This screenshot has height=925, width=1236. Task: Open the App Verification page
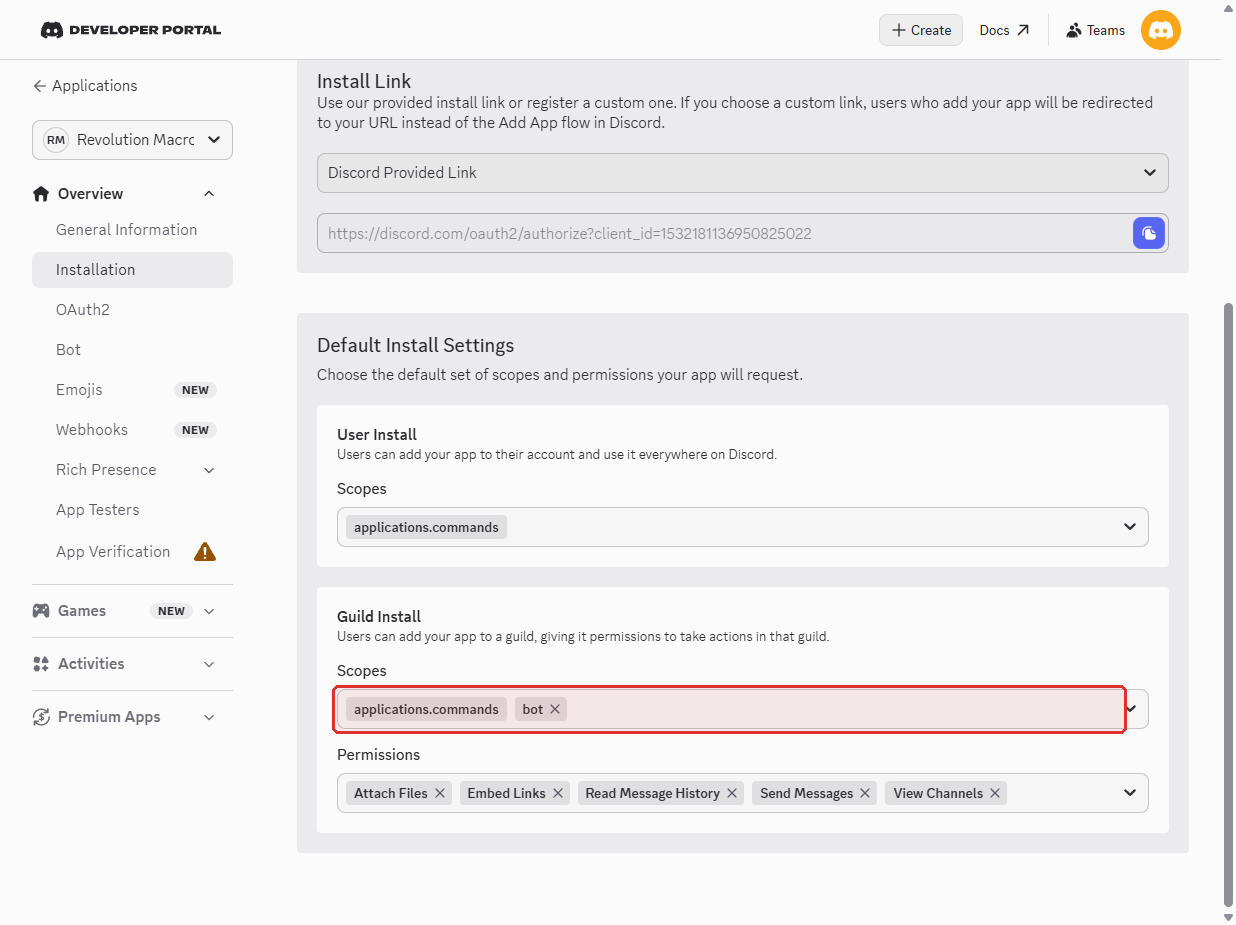[x=113, y=552]
